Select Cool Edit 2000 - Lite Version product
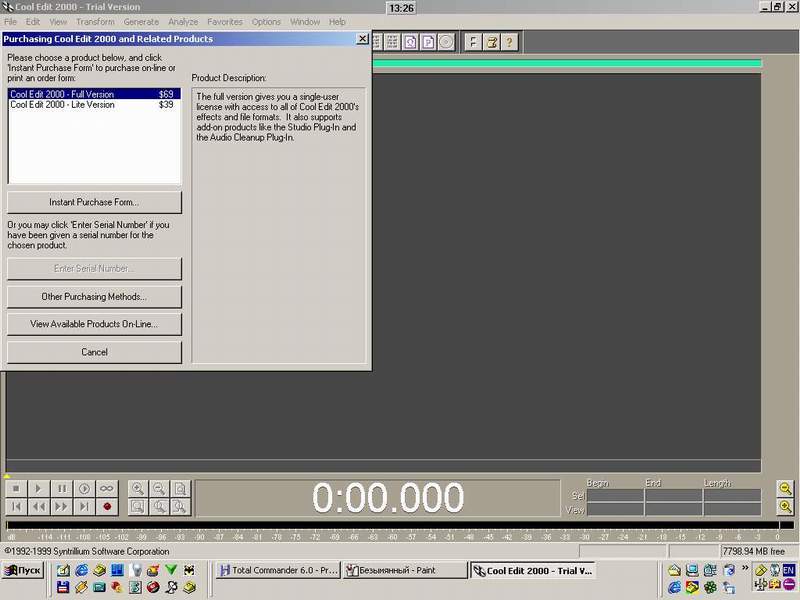The image size is (800, 600). [x=94, y=105]
